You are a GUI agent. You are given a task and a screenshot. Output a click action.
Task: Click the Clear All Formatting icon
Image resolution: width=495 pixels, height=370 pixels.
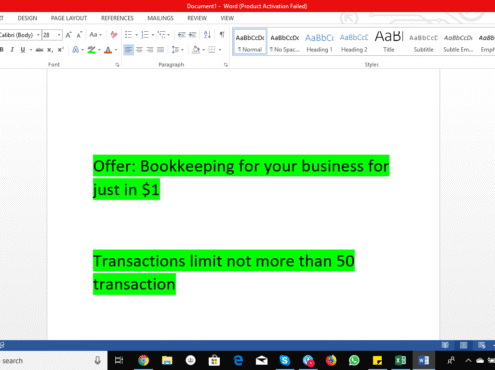(x=114, y=35)
